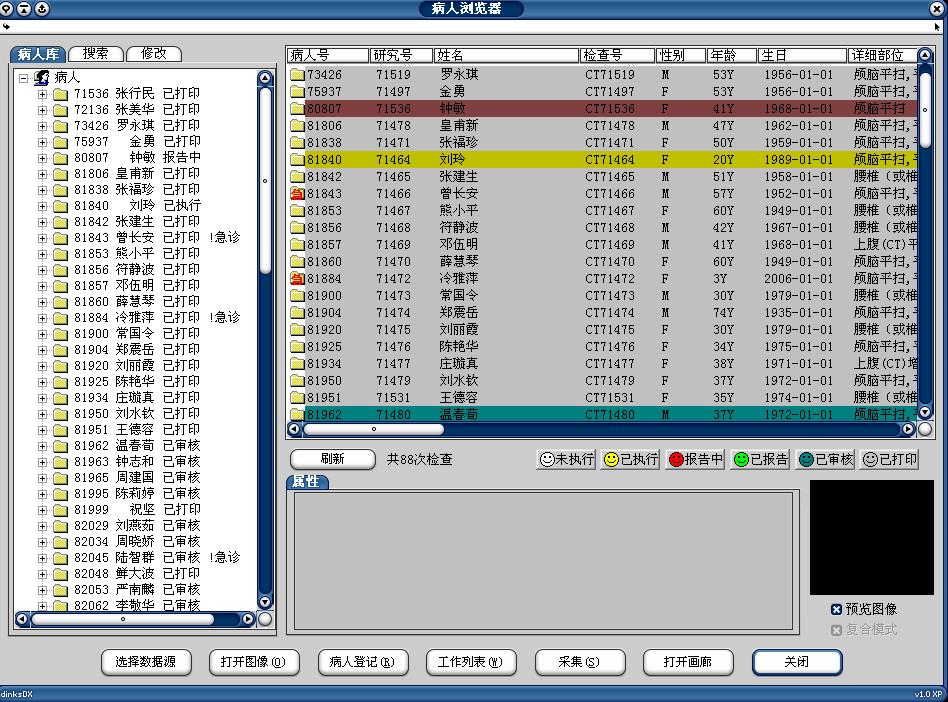
Task: Click folder icon of row 81925 陈艳华 in table
Action: (297, 347)
